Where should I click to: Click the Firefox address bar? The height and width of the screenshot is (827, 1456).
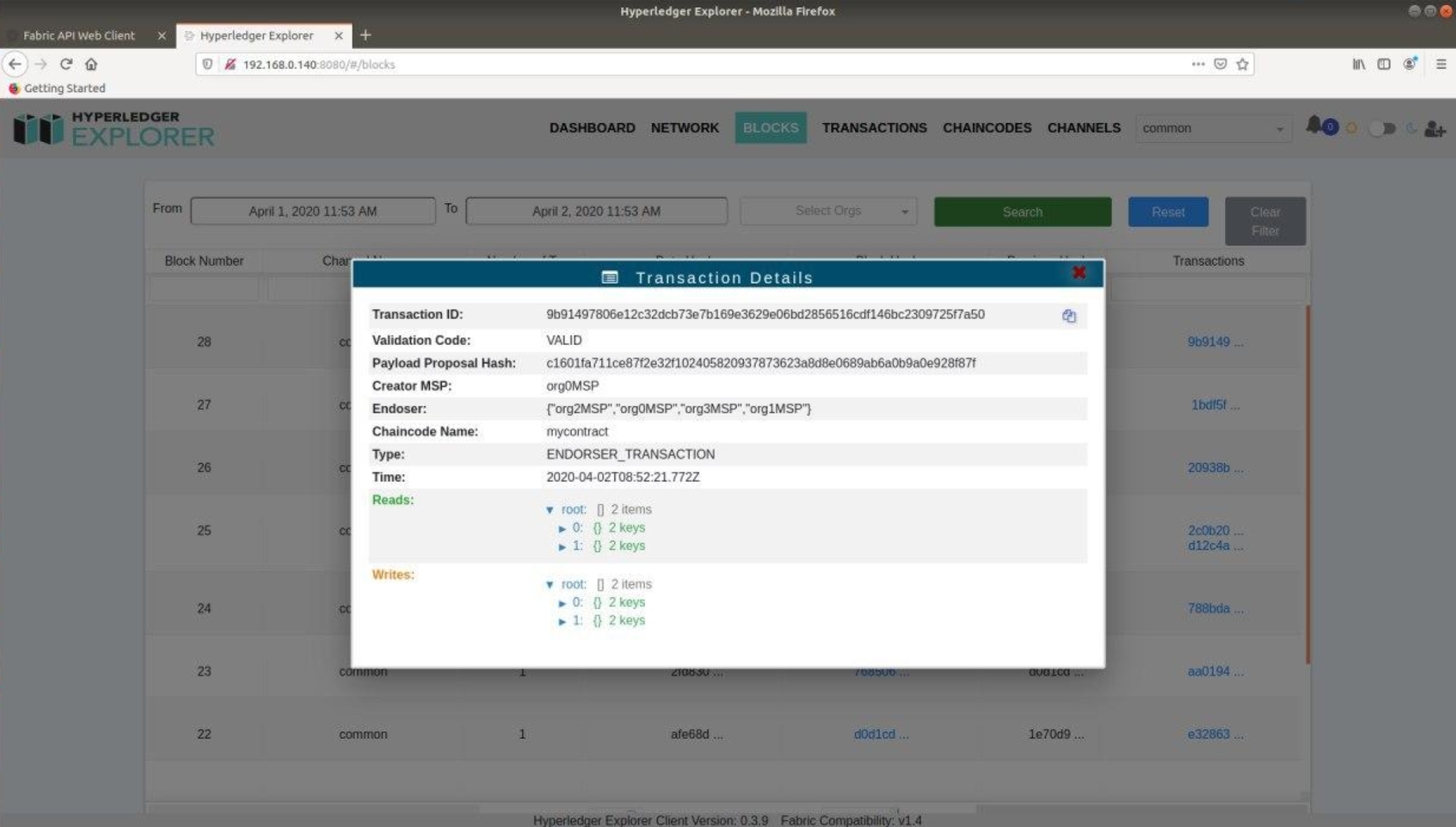652,64
